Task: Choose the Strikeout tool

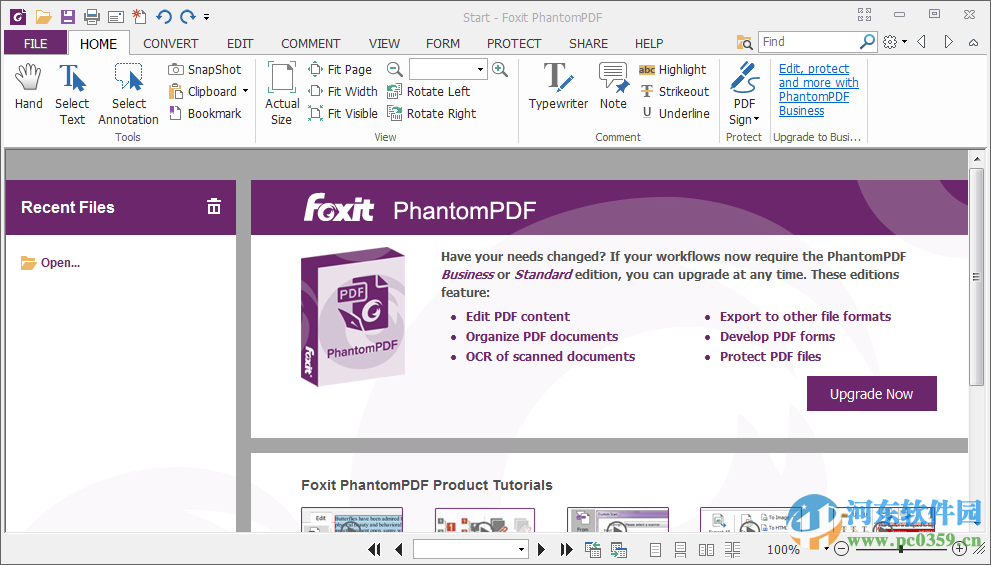Action: [674, 92]
